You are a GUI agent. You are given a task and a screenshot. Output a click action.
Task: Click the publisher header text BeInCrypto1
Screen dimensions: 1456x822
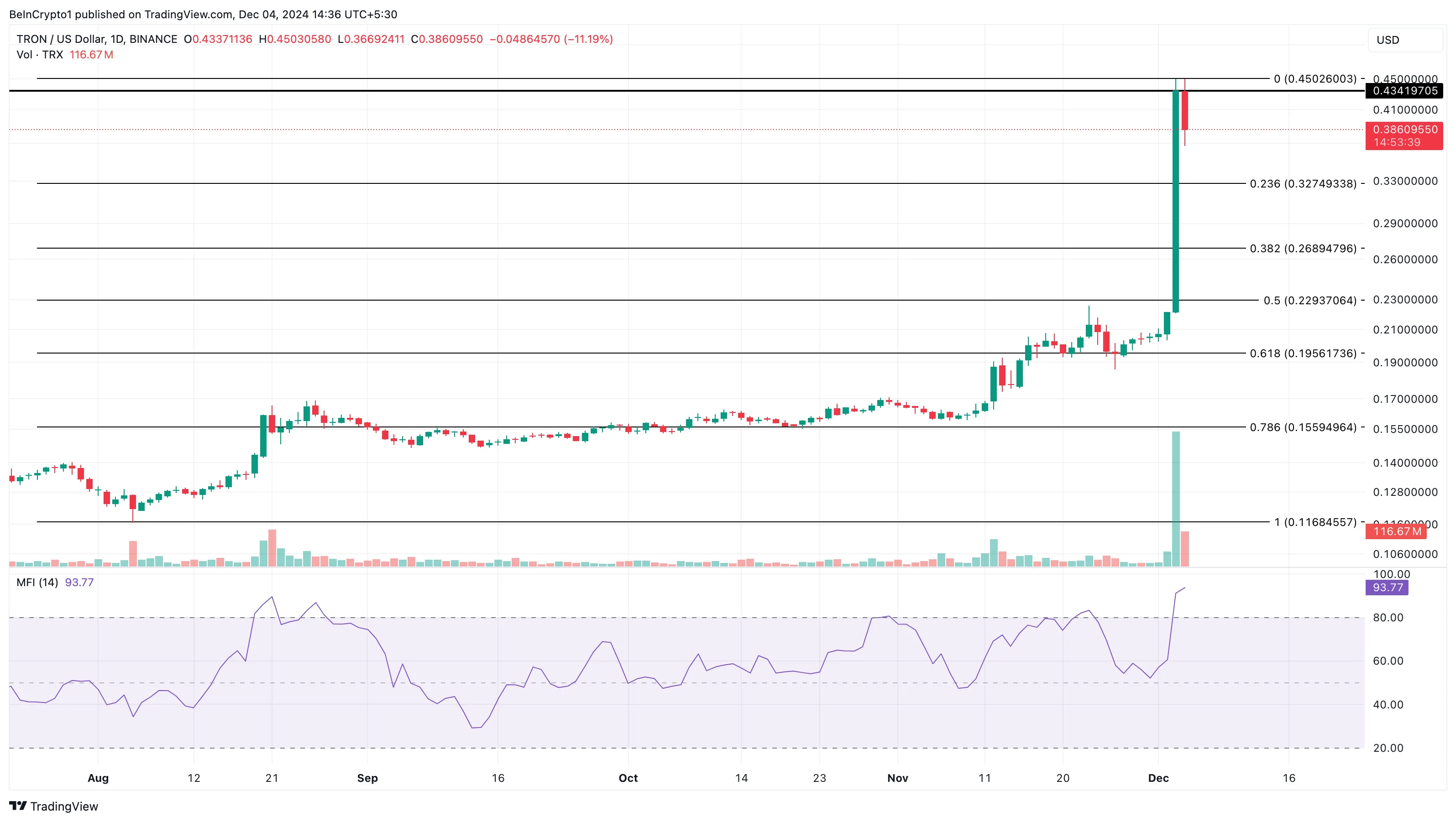click(41, 14)
